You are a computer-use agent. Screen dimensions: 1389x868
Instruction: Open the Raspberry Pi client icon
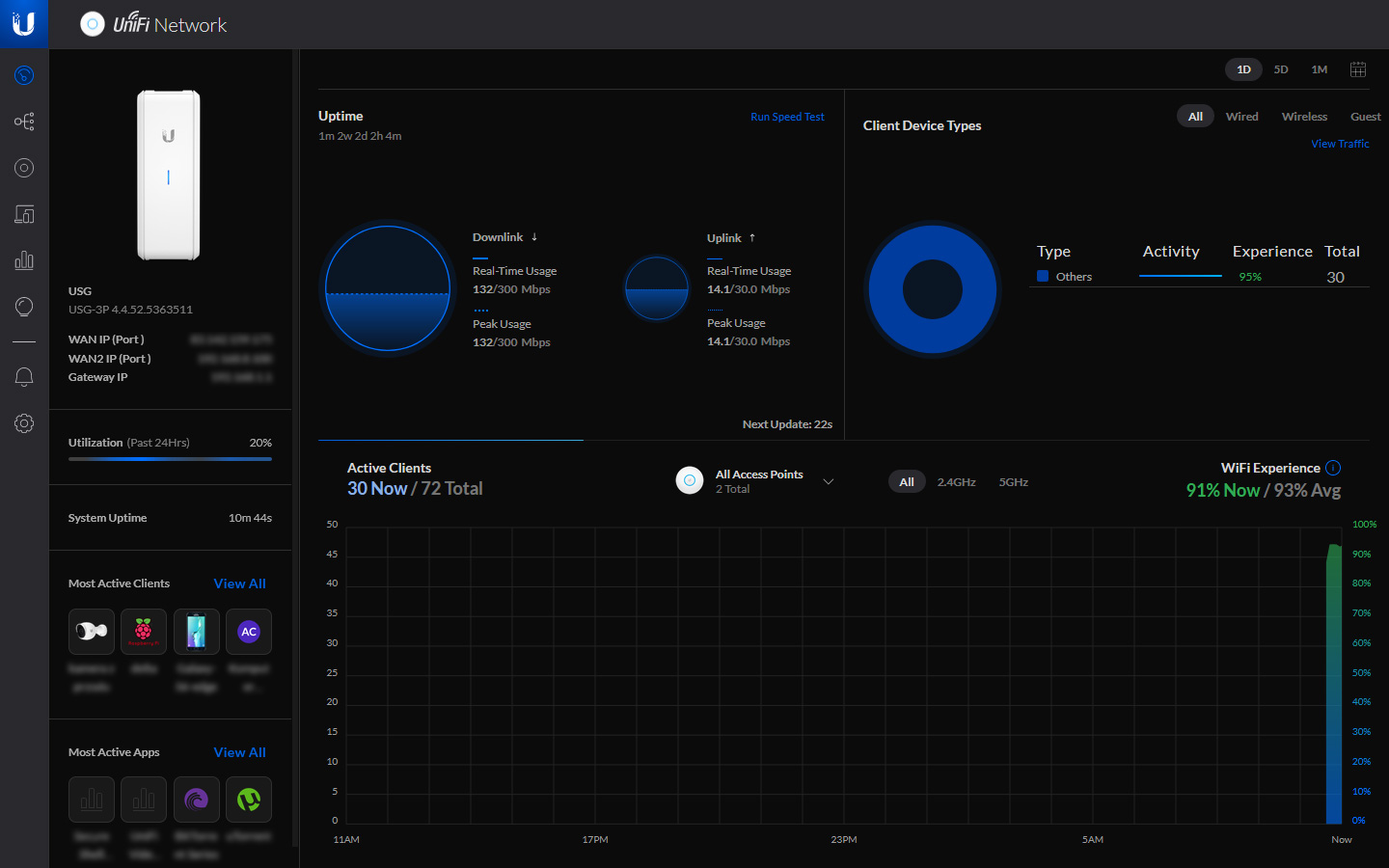pyautogui.click(x=144, y=632)
